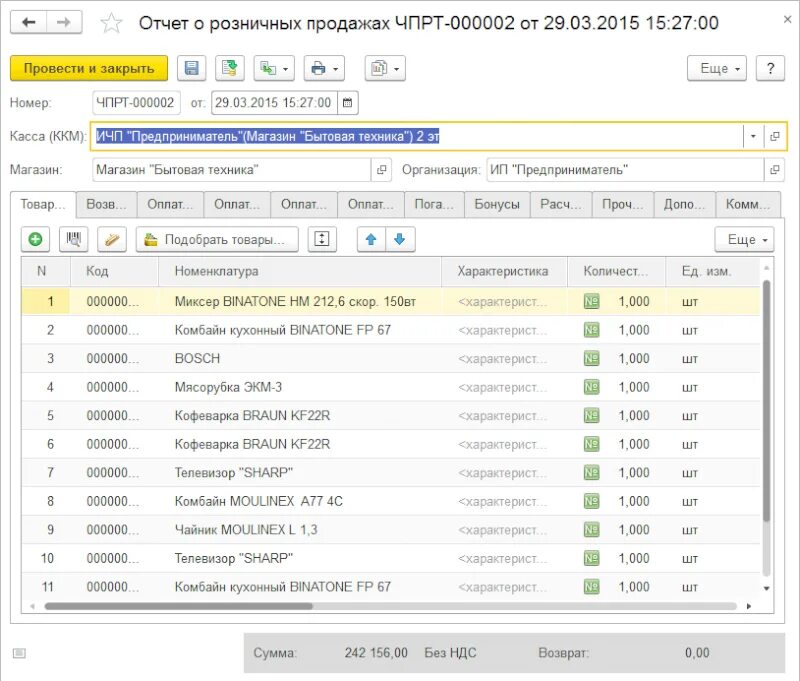The width and height of the screenshot is (800, 681).
Task: Switch to the Допо... tab
Action: [x=684, y=204]
